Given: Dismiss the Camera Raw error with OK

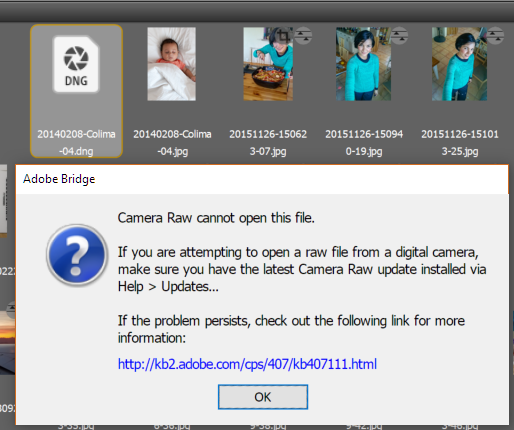Looking at the screenshot, I should click(x=263, y=397).
